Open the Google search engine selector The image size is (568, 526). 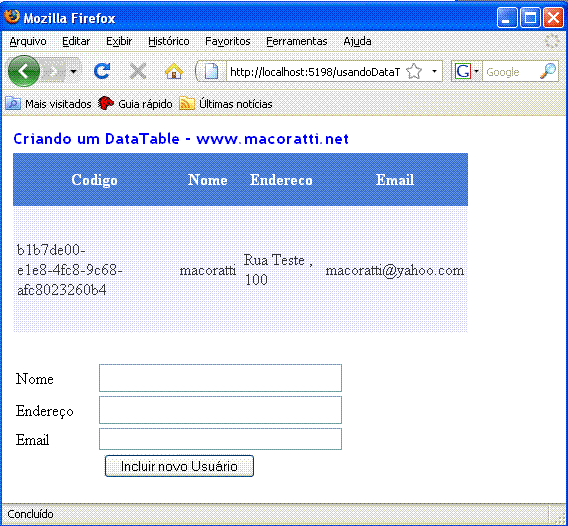pos(467,71)
